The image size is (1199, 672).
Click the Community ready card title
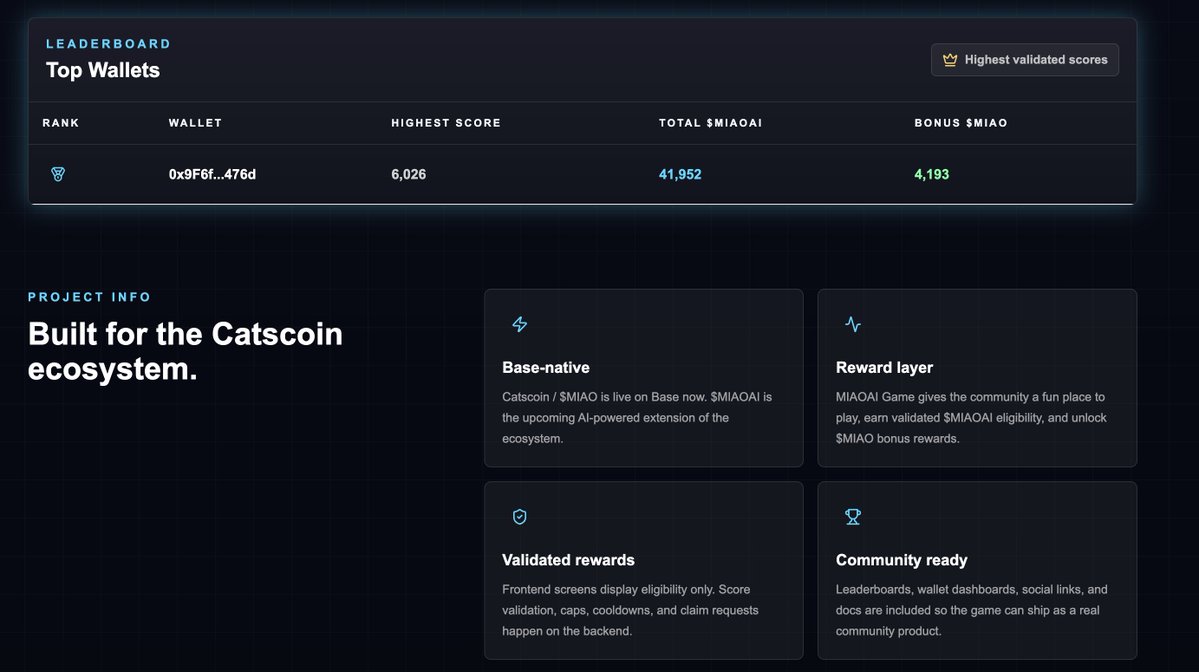(902, 560)
